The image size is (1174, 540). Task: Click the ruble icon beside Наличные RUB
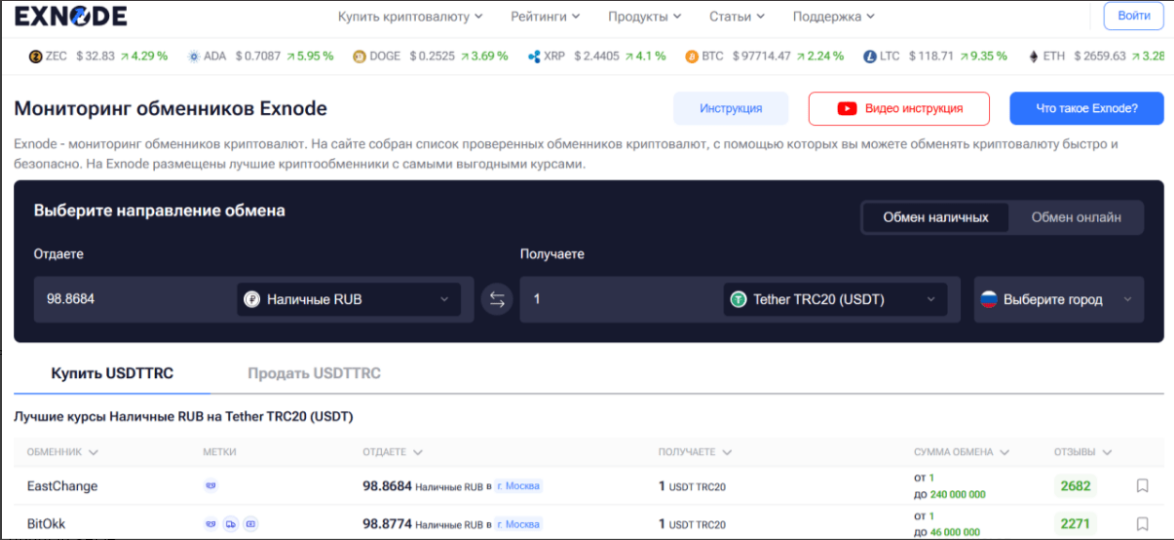pos(252,300)
